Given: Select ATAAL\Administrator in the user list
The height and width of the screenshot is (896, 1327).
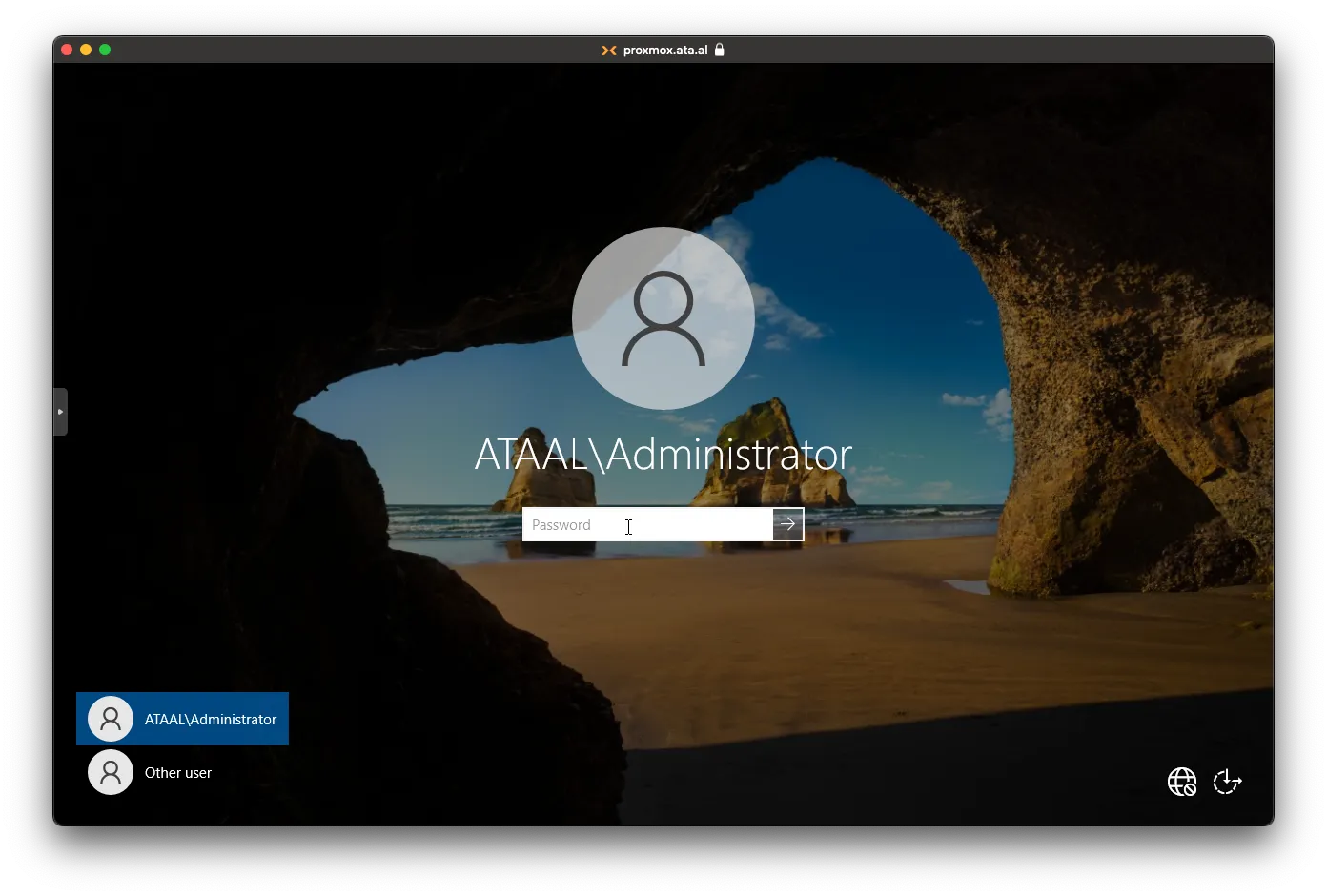Looking at the screenshot, I should click(x=182, y=719).
